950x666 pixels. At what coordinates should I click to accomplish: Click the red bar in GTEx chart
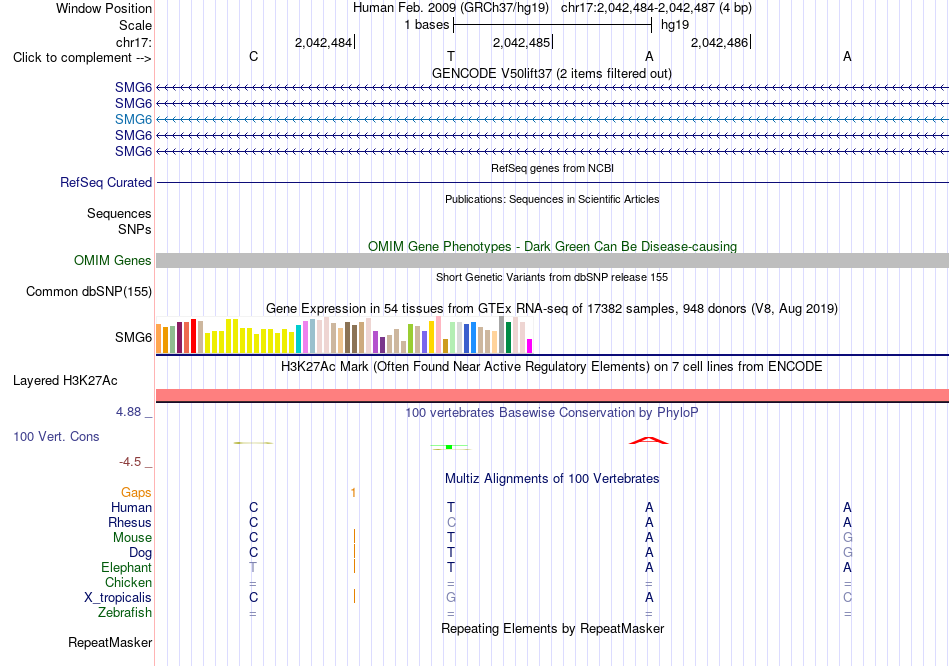(193, 336)
